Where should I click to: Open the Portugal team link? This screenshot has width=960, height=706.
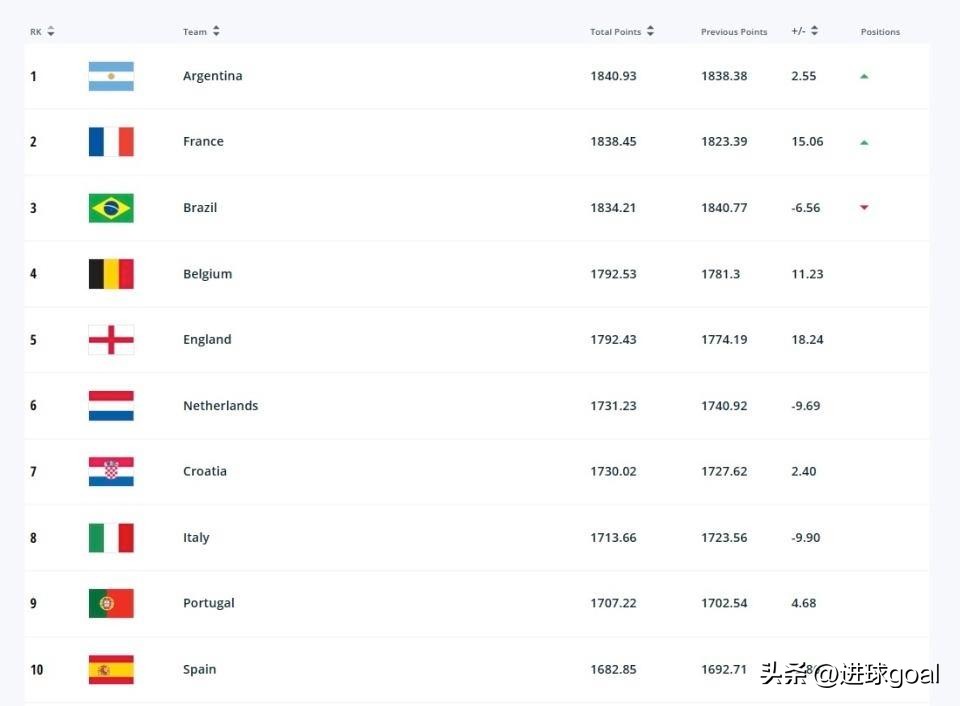pyautogui.click(x=208, y=604)
